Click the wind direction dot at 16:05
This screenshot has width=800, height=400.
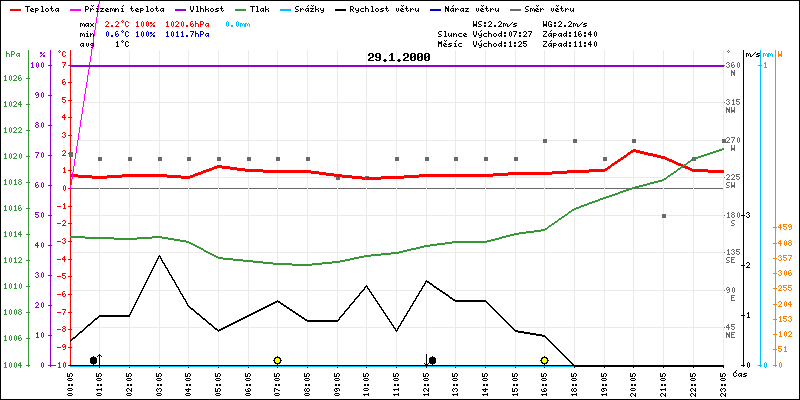(545, 142)
